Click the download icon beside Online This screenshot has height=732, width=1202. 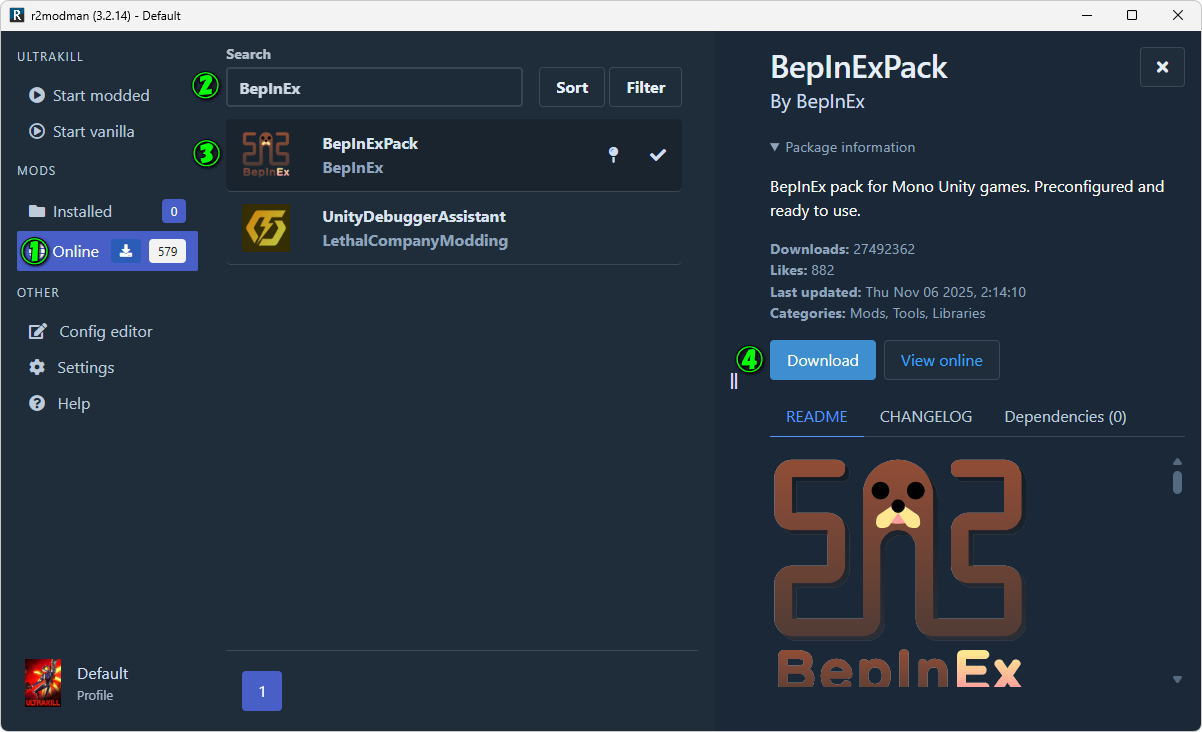(126, 251)
